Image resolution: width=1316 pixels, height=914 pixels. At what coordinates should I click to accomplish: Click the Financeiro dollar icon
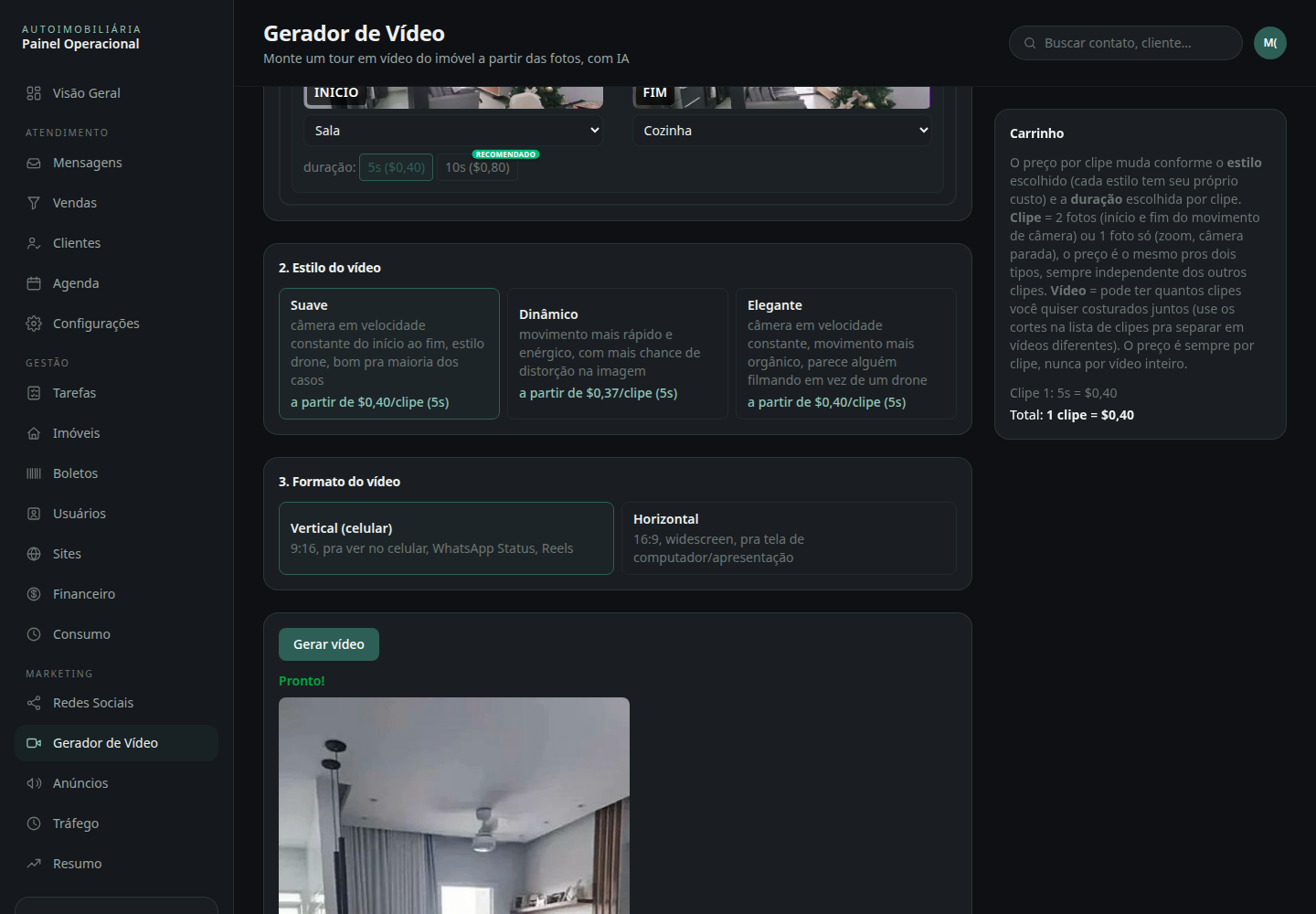tap(34, 594)
